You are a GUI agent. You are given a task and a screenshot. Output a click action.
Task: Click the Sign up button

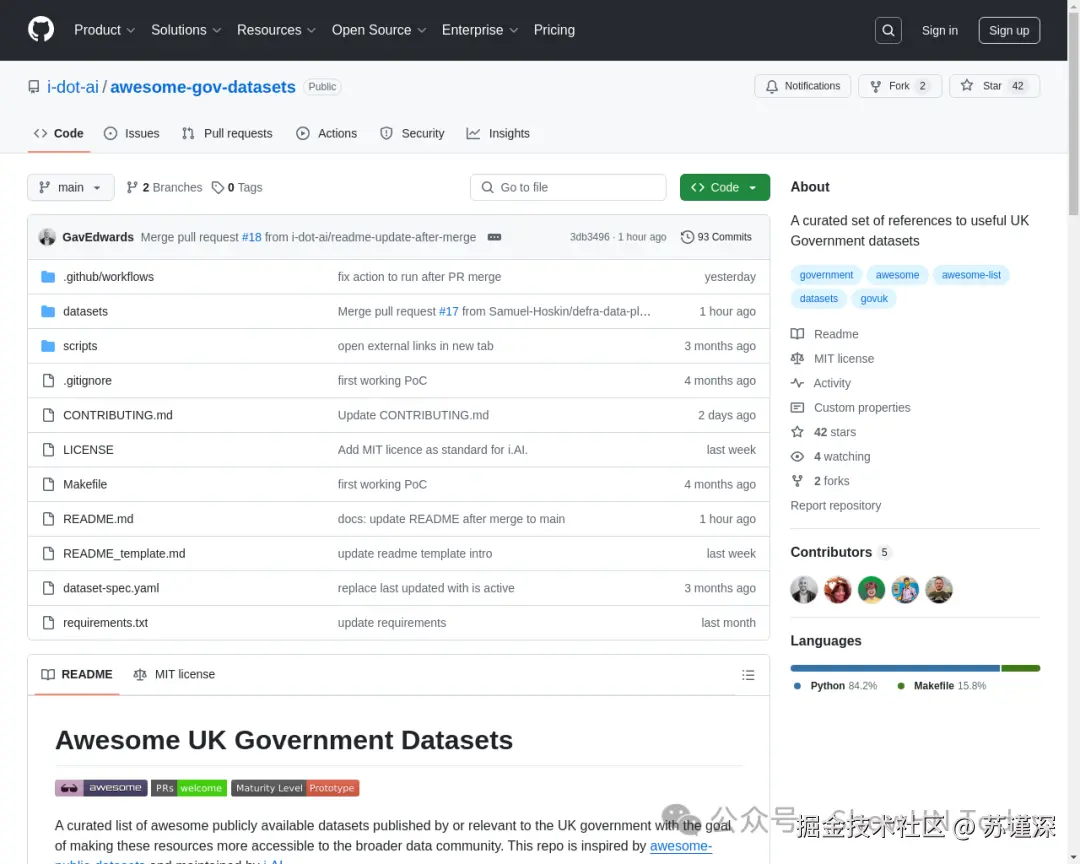pyautogui.click(x=1009, y=30)
